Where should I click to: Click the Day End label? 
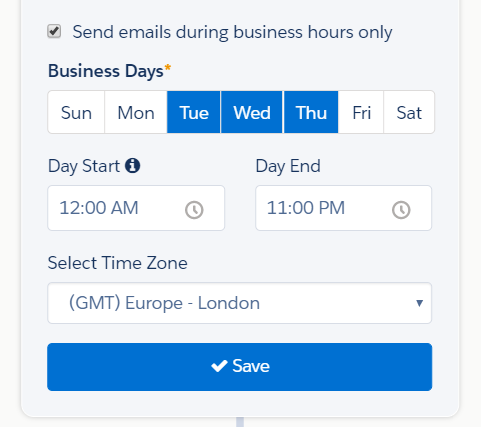coord(288,166)
